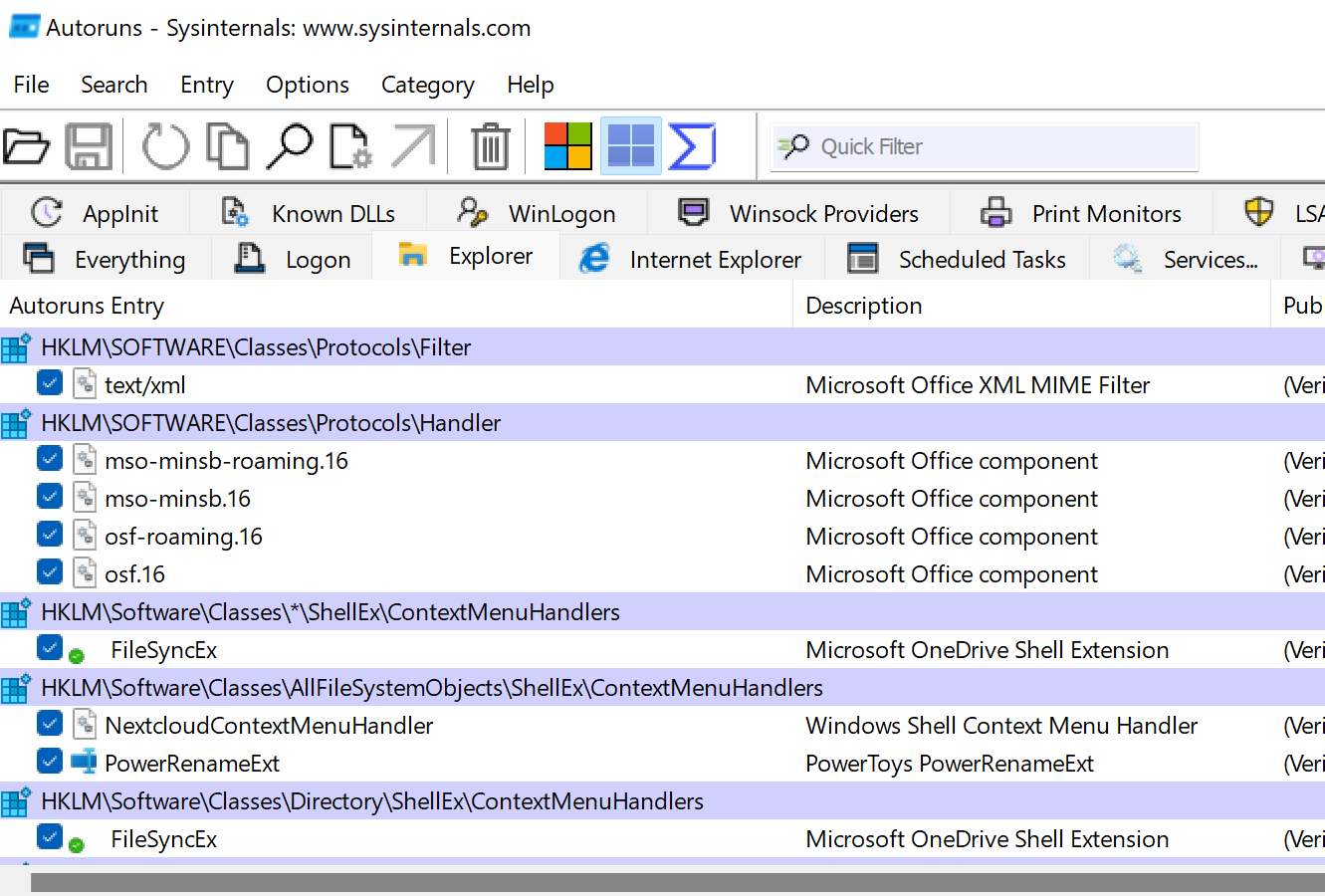Select the Directory\ShellEx\ContextMenuHandlers key row
The height and width of the screenshot is (896, 1325).
662,801
